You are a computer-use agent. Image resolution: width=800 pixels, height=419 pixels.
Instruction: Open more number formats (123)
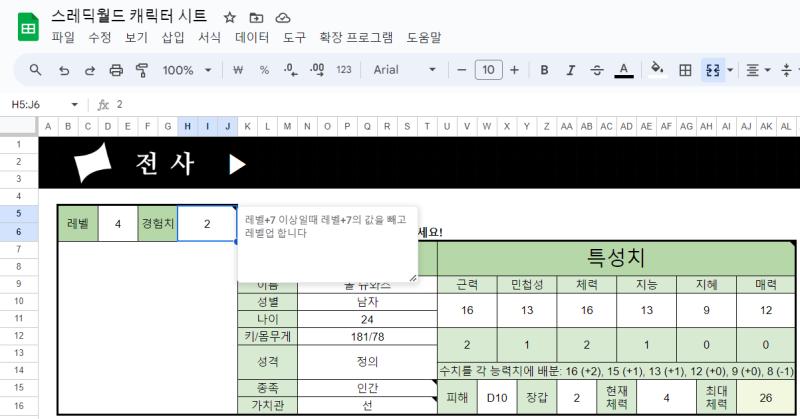(x=344, y=70)
